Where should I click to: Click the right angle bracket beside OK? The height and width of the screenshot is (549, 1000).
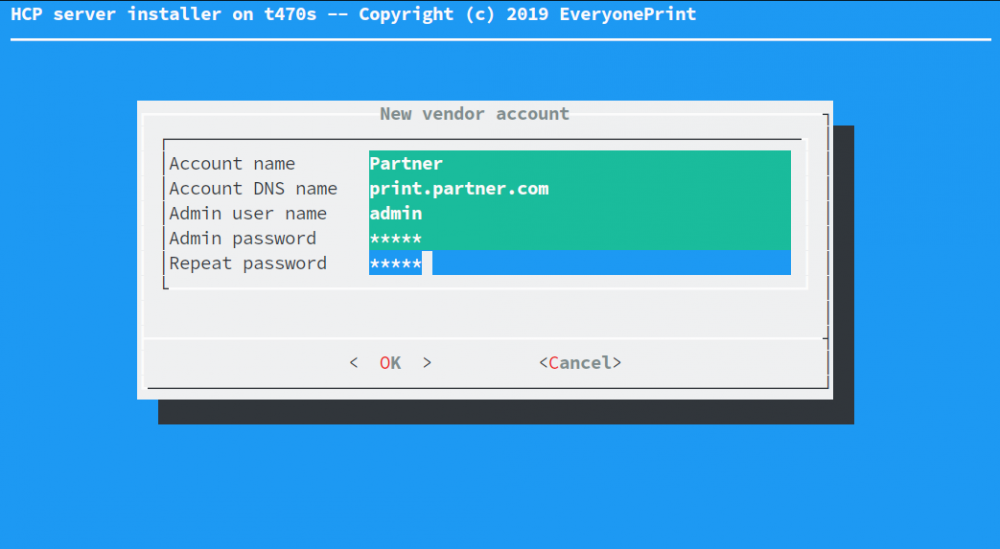pos(427,363)
